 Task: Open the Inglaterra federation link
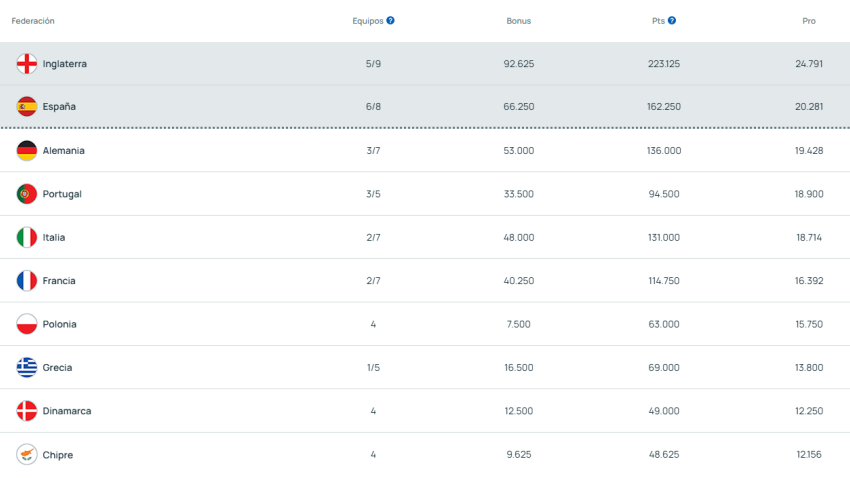pyautogui.click(x=64, y=64)
